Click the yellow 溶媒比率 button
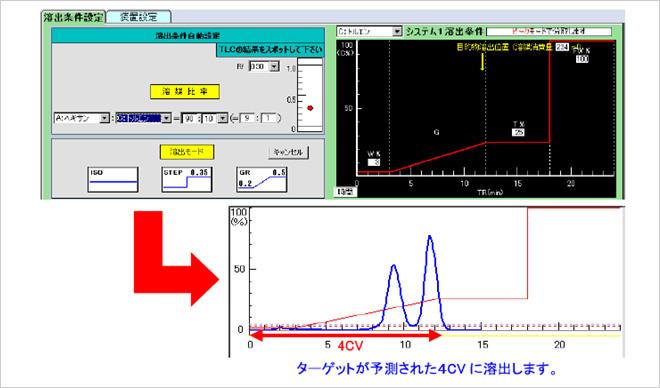The image size is (660, 388). click(185, 92)
